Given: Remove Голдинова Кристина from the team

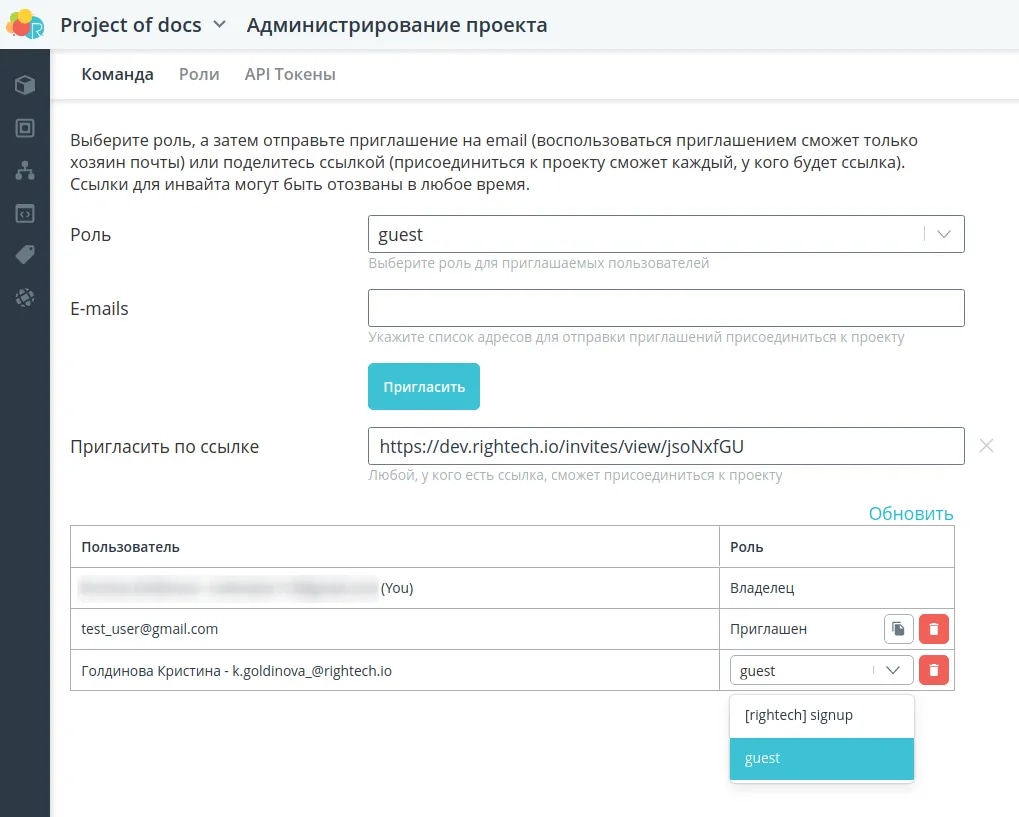Looking at the screenshot, I should (934, 670).
